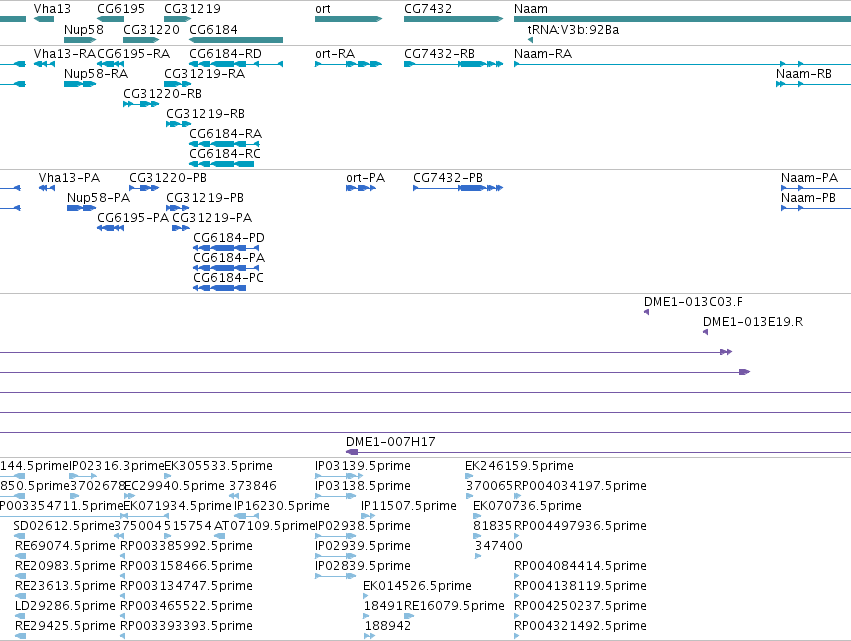The image size is (851, 641).
Task: Select the CG6184-RC transcript
Action: [x=221, y=164]
